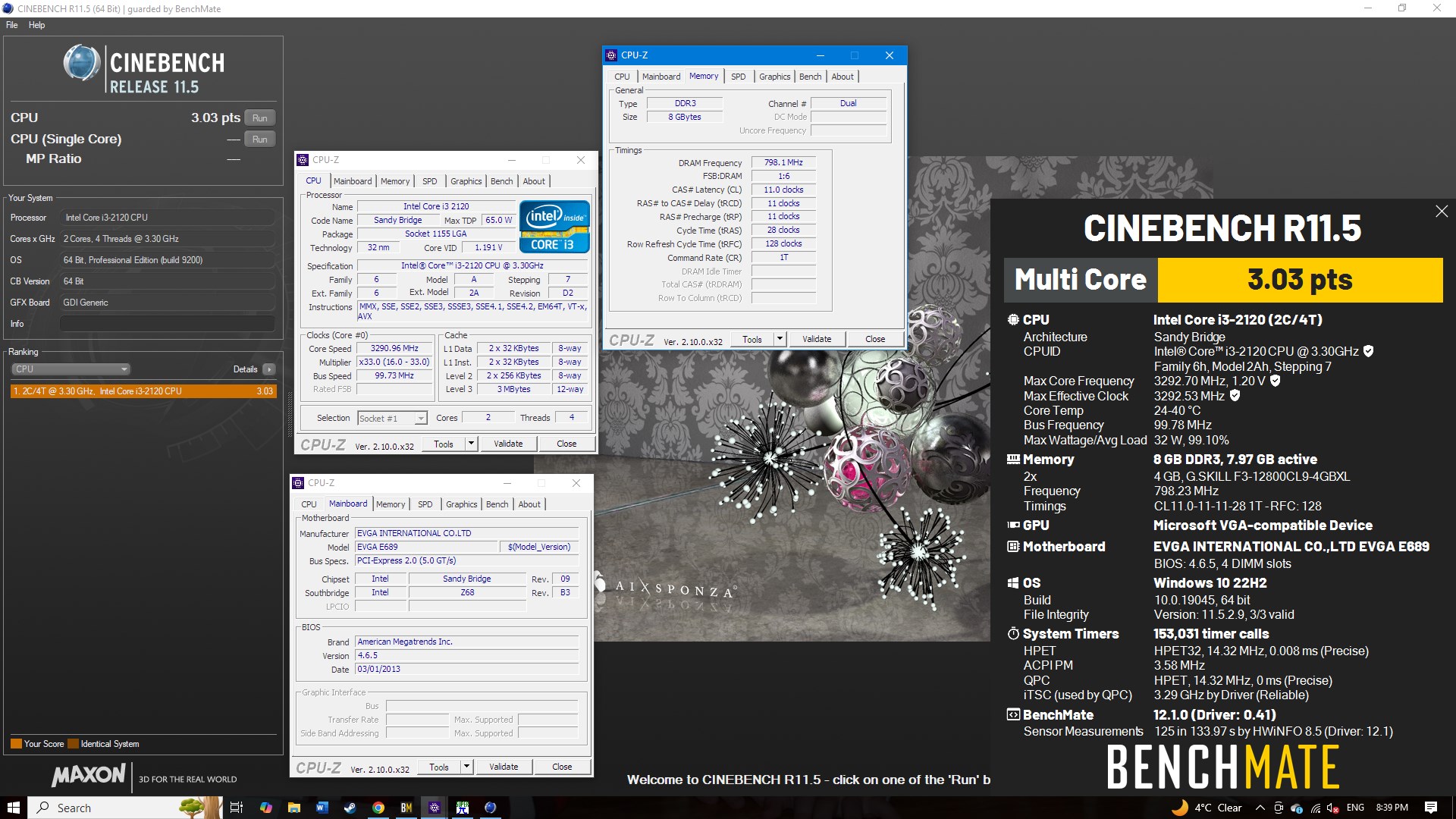Switch to Cinebench taskbar icon
This screenshot has height=819, width=1456.
[x=491, y=808]
